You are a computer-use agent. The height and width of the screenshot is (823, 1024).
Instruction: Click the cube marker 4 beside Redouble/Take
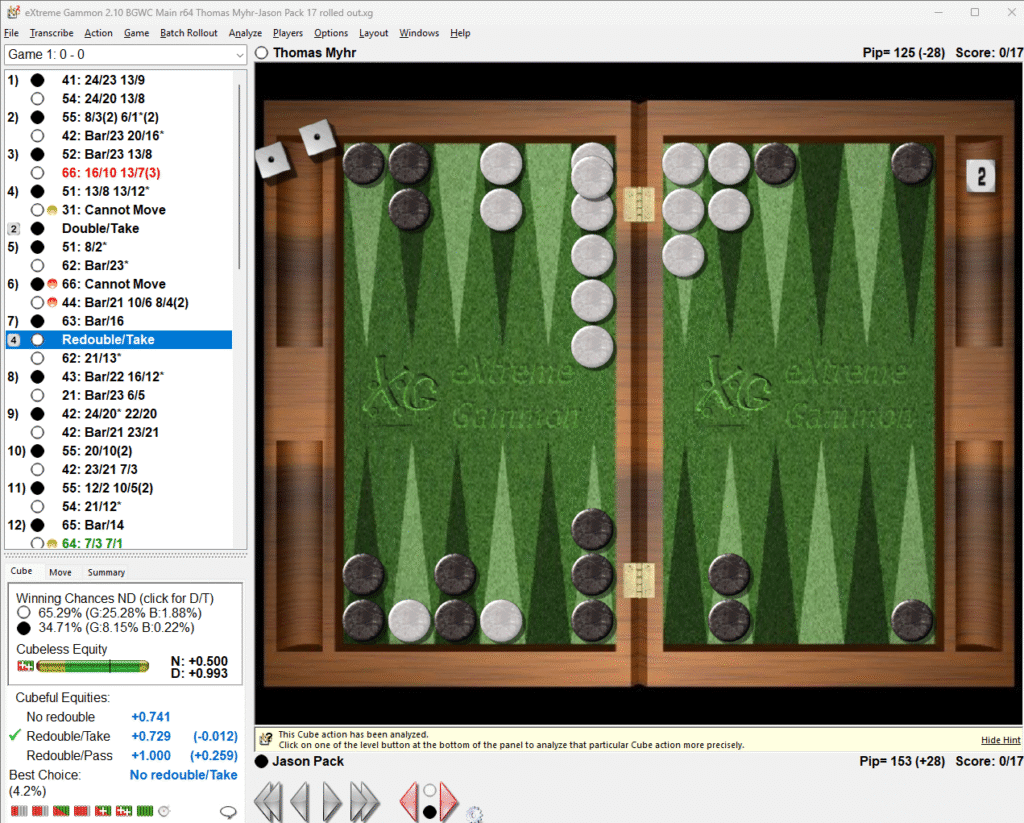[14, 340]
